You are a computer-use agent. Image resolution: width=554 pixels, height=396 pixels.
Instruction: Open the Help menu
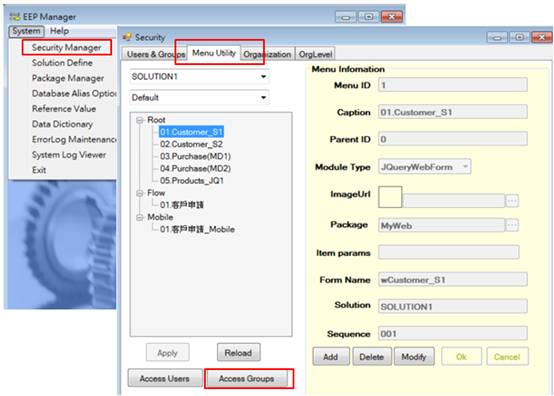pyautogui.click(x=59, y=31)
